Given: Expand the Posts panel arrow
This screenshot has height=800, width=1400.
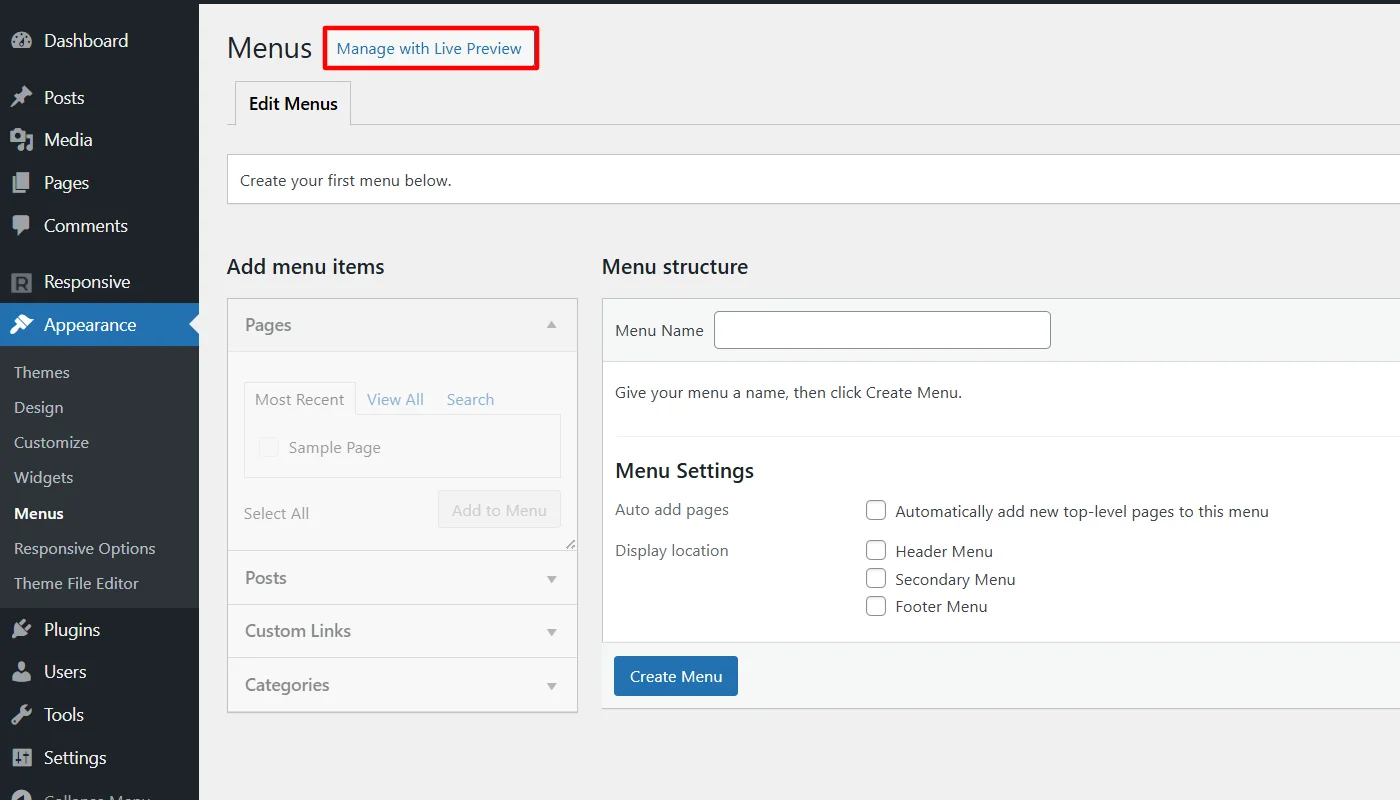Looking at the screenshot, I should tap(551, 579).
